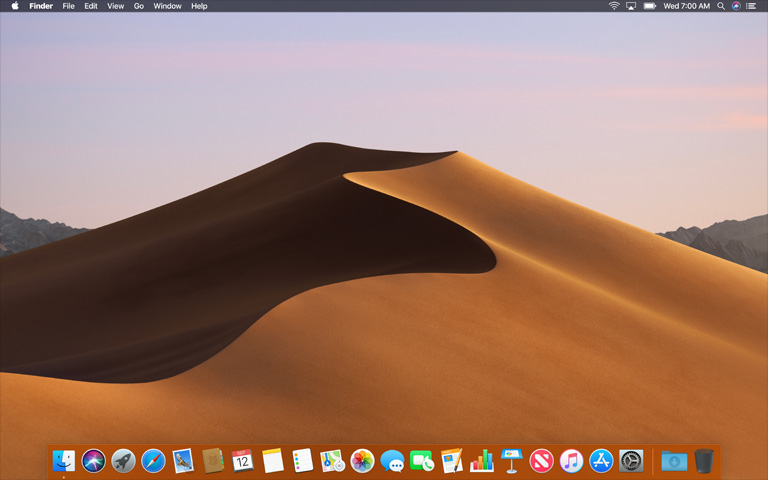The height and width of the screenshot is (480, 768).
Task: Click the Wed 7:00 AM clock
Action: [687, 6]
